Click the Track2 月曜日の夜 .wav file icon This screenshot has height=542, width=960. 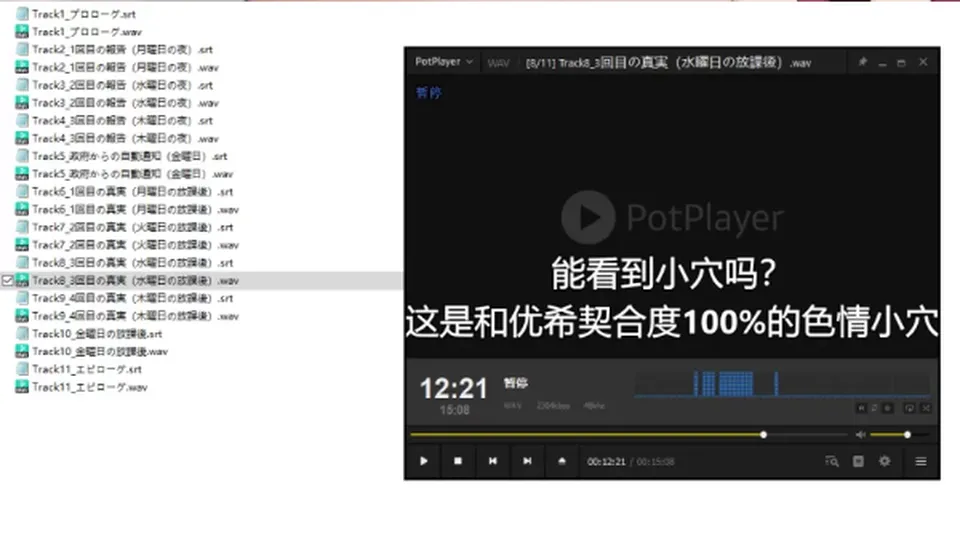coord(22,67)
